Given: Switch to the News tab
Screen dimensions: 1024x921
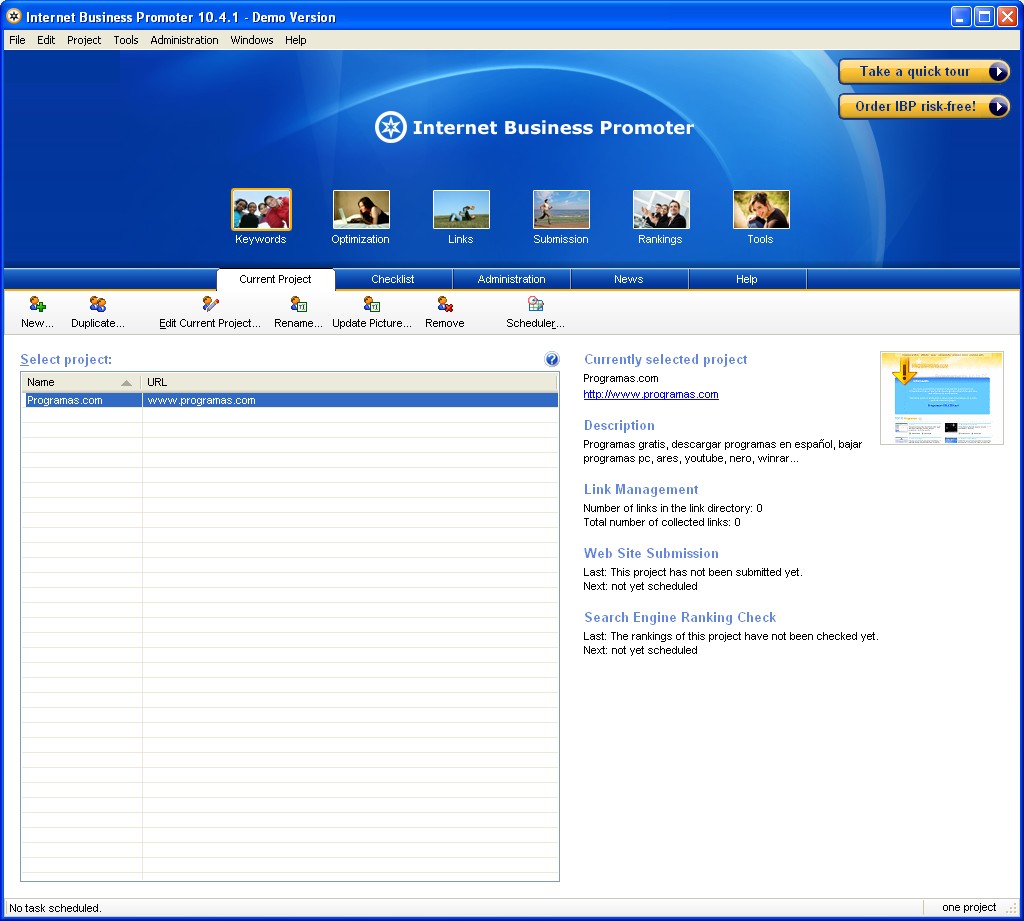Looking at the screenshot, I should tap(629, 279).
